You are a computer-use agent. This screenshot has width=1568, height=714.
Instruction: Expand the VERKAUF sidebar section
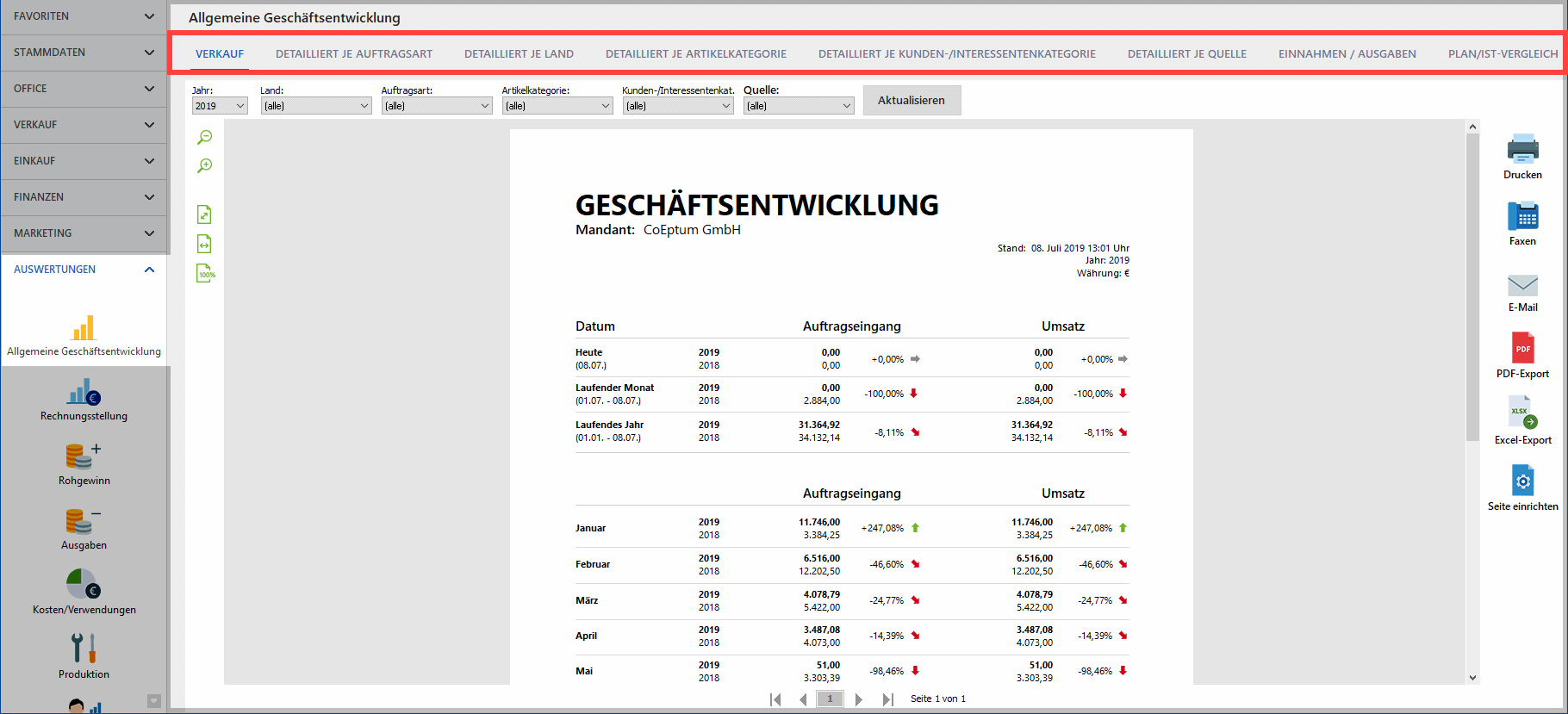(x=84, y=125)
